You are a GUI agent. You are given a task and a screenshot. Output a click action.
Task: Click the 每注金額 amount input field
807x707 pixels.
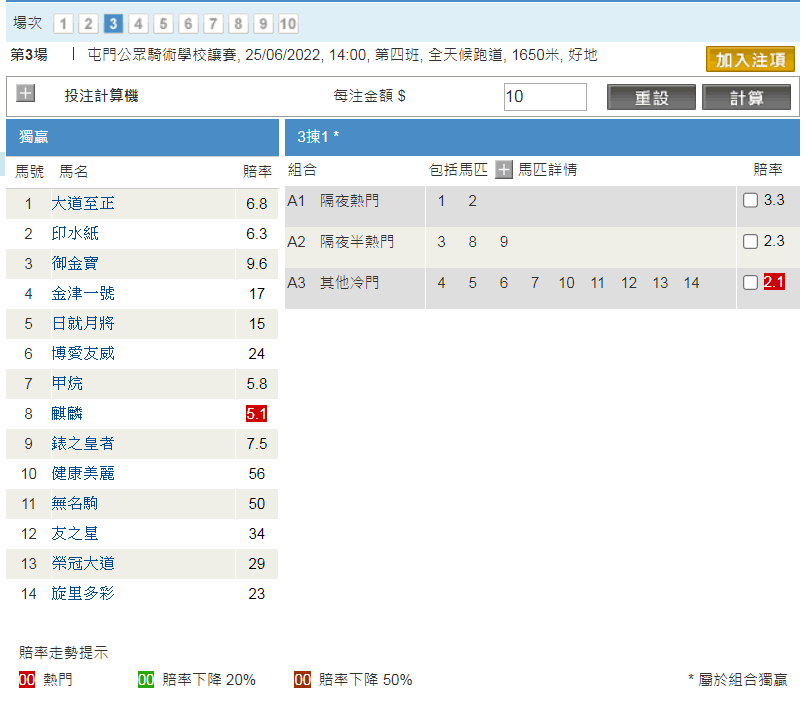545,97
